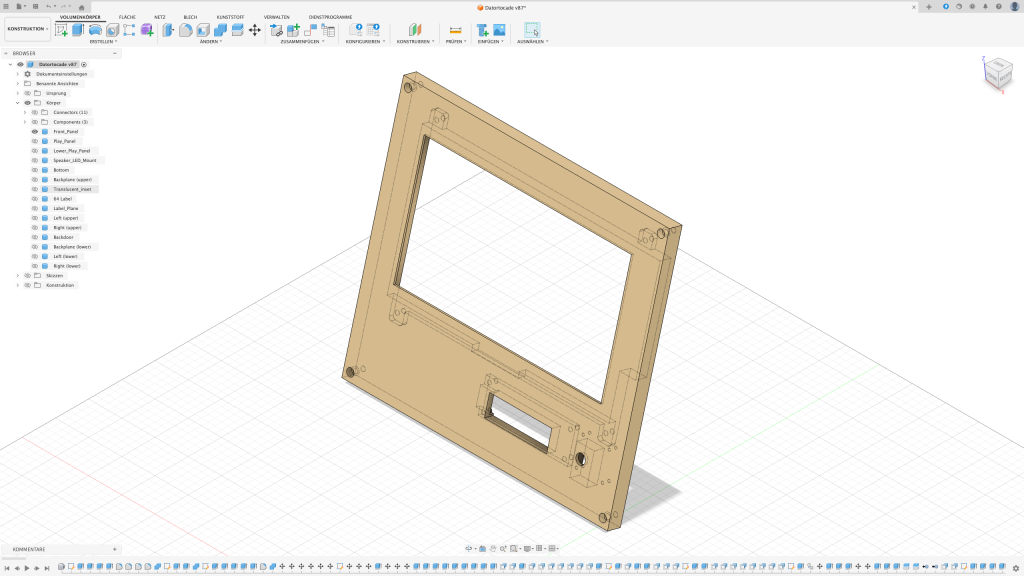This screenshot has width=1024, height=576.
Task: Select the Create Sketch tool
Action: click(x=61, y=30)
